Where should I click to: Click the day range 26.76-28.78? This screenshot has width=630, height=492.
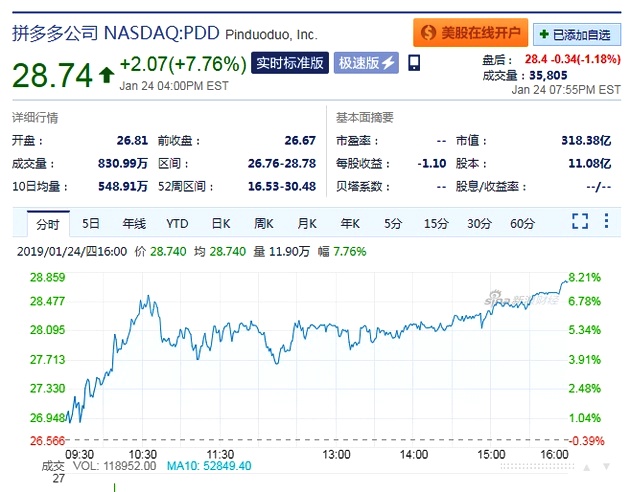coord(282,163)
